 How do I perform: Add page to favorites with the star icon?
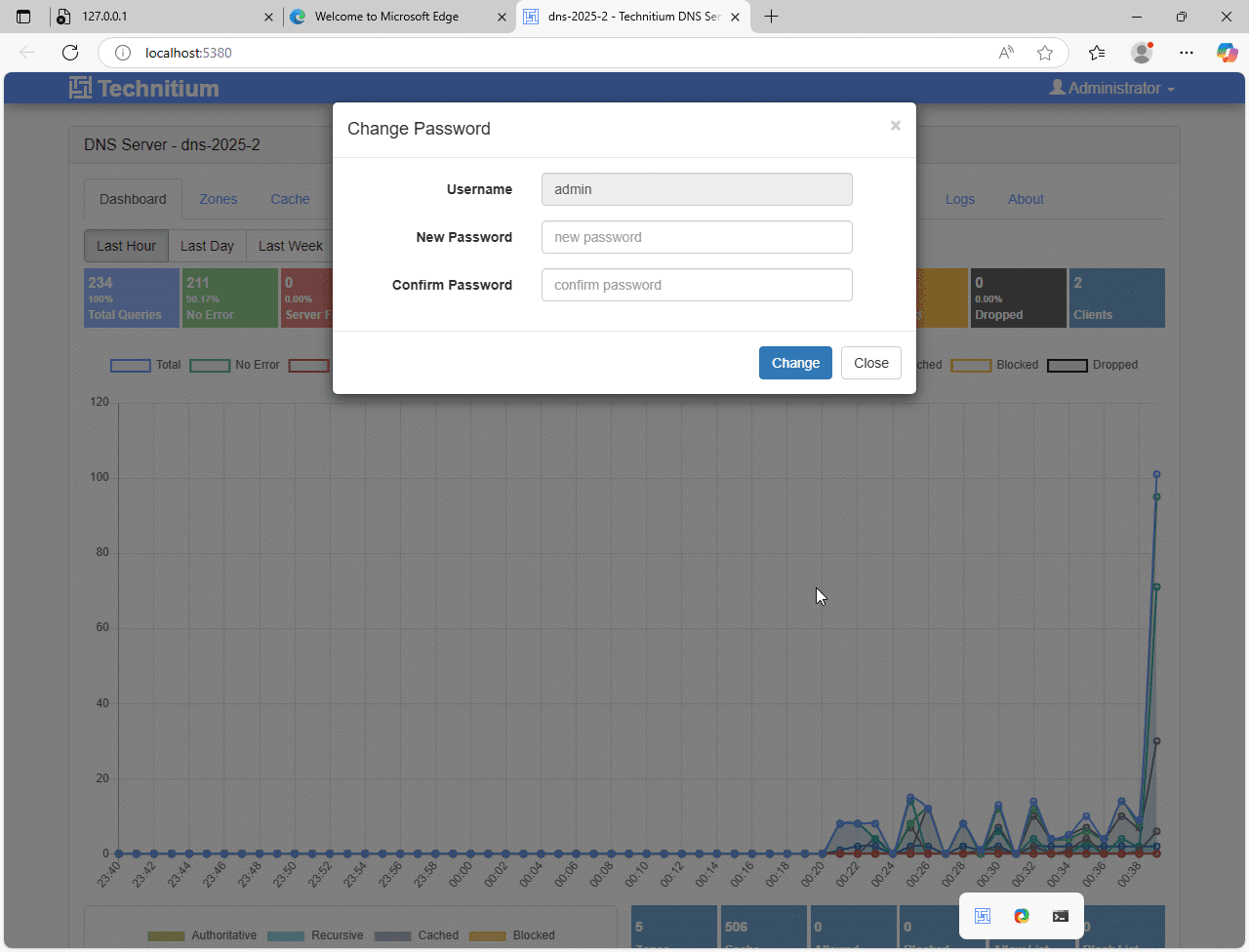(x=1045, y=53)
